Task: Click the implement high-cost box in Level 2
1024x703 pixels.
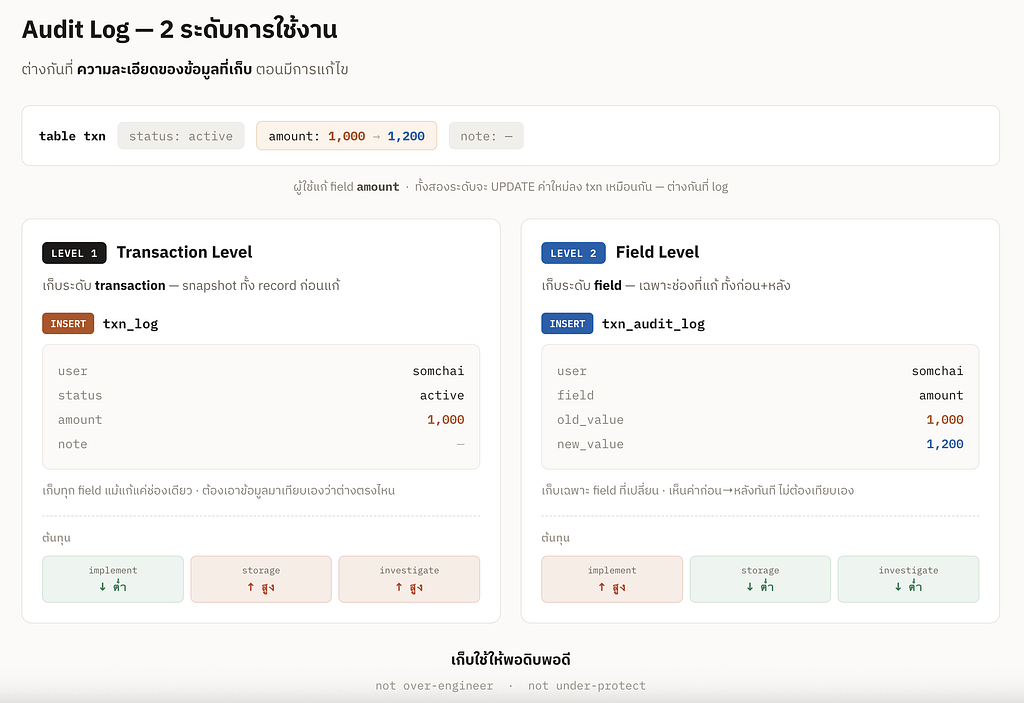Action: (612, 579)
